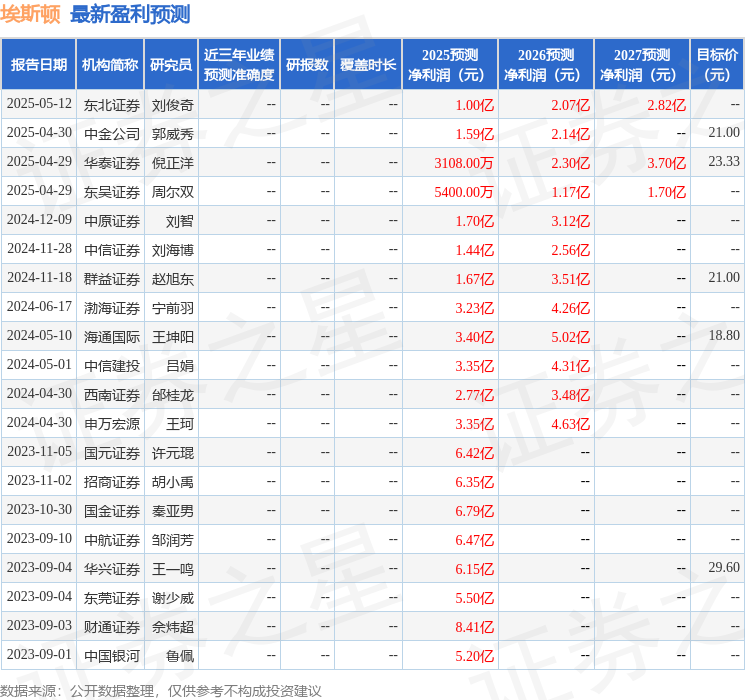The image size is (745, 700).
Task: Select the 海通国际 institution cell
Action: coord(112,337)
